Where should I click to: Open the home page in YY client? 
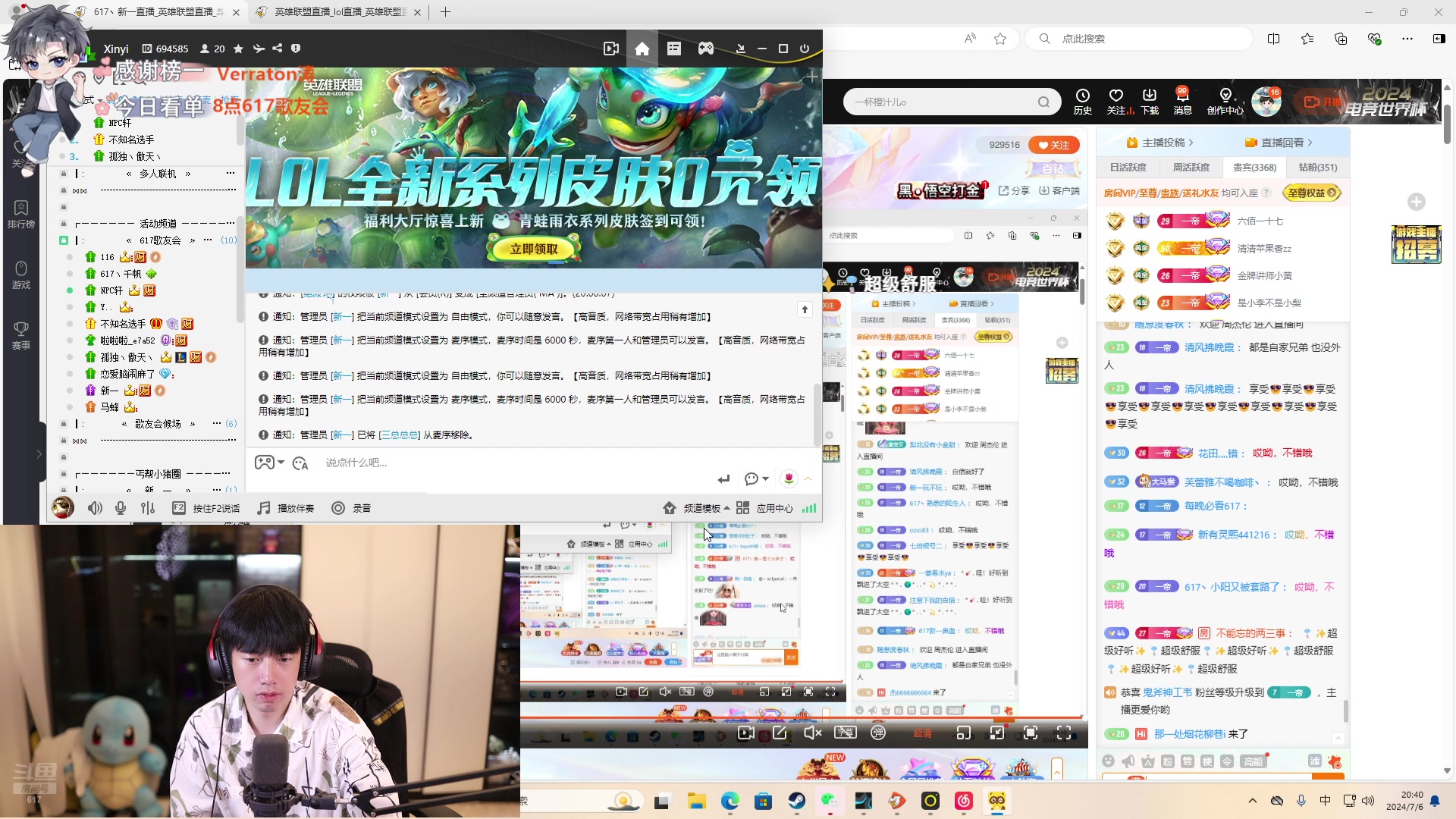pos(642,49)
